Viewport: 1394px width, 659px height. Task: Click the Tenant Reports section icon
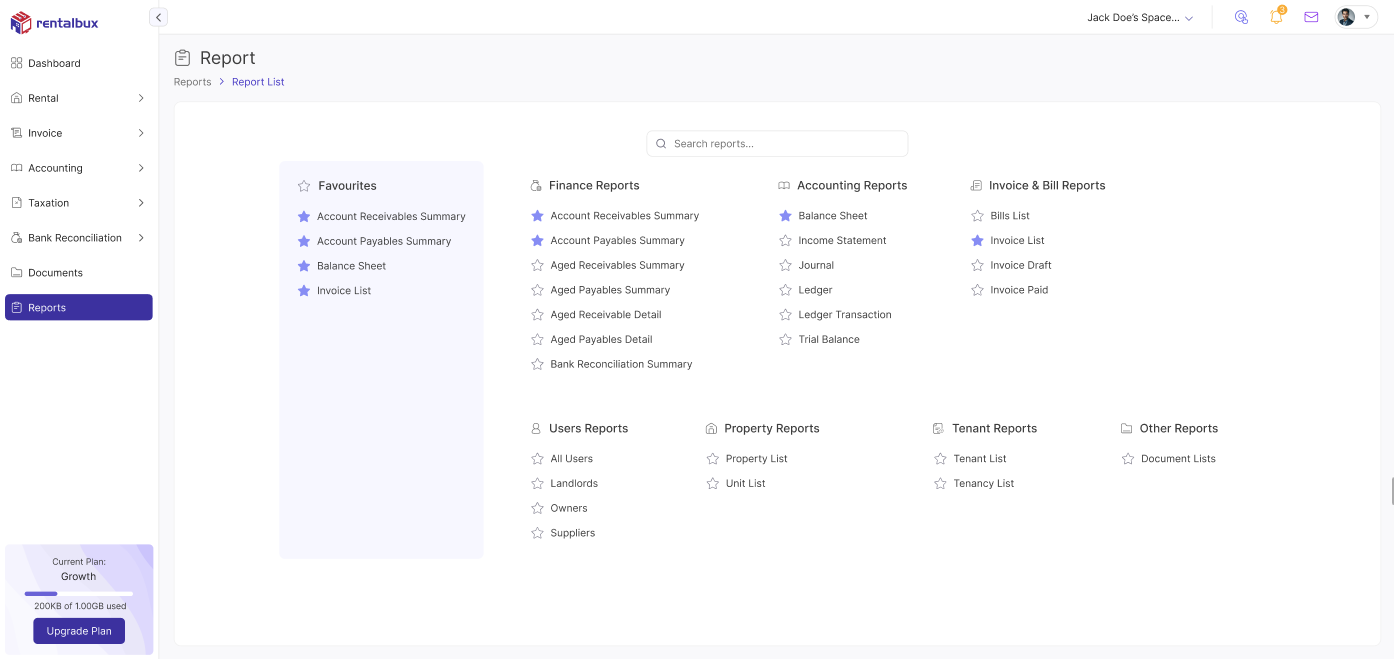tap(938, 428)
